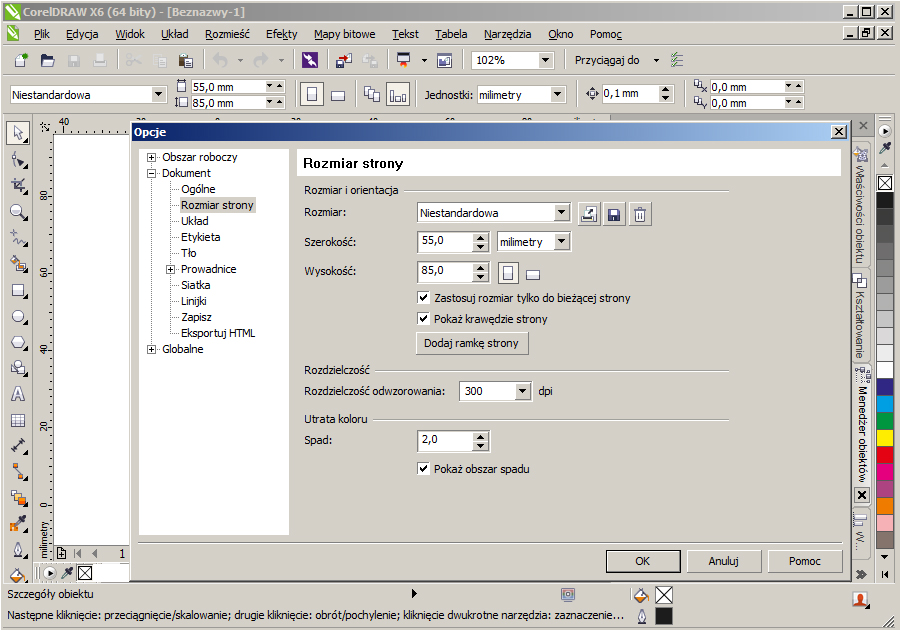Toggle 'all pages' layout button on property bar

372,94
